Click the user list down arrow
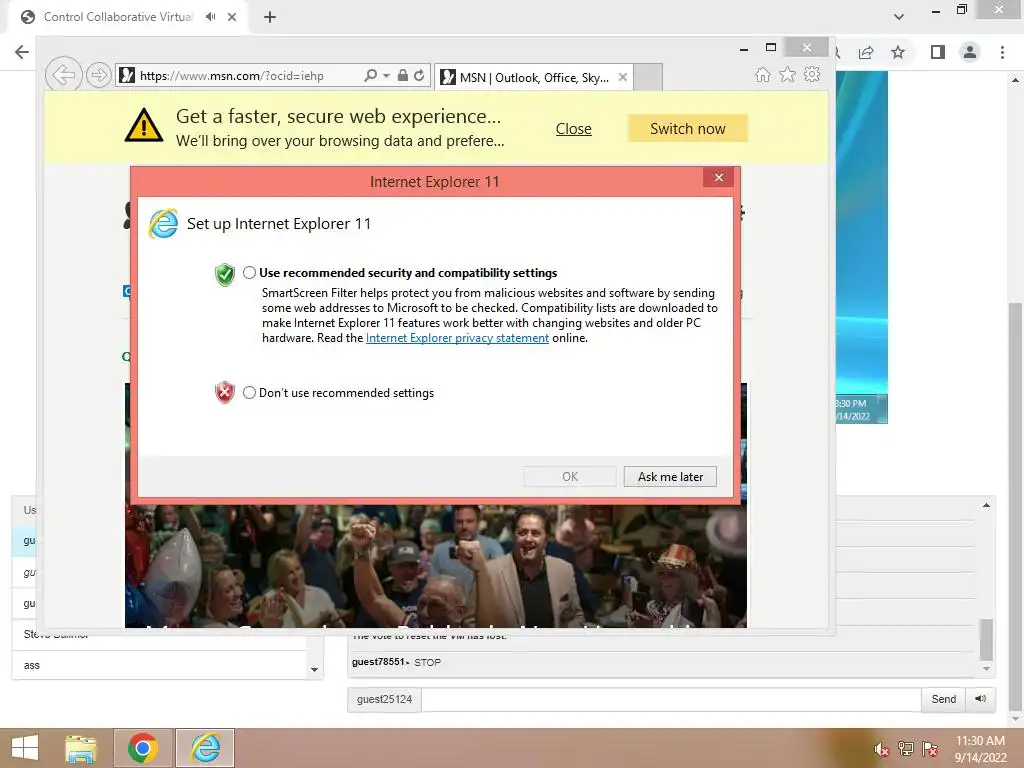 point(314,669)
